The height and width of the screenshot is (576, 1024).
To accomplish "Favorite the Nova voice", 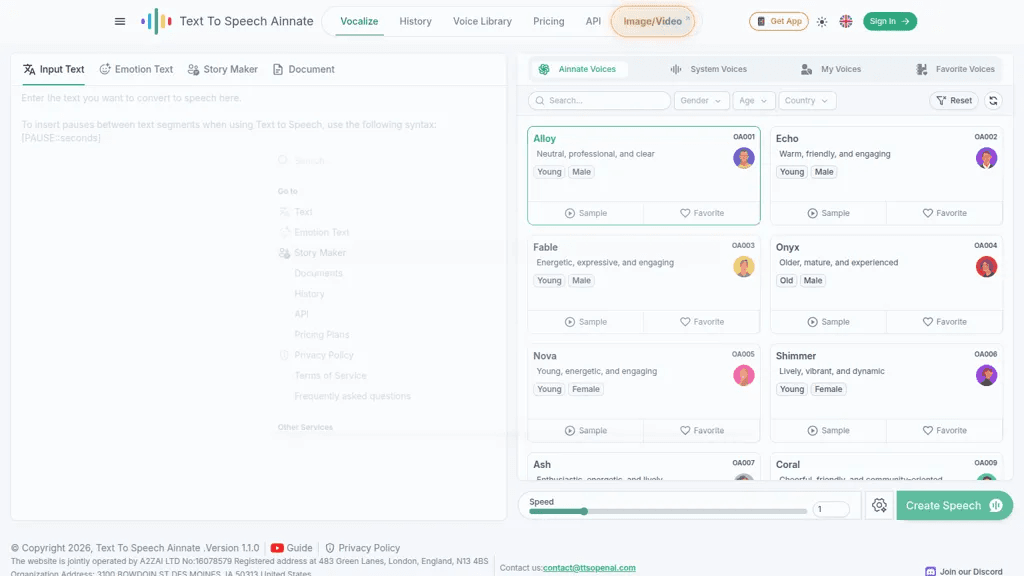I will pos(702,430).
